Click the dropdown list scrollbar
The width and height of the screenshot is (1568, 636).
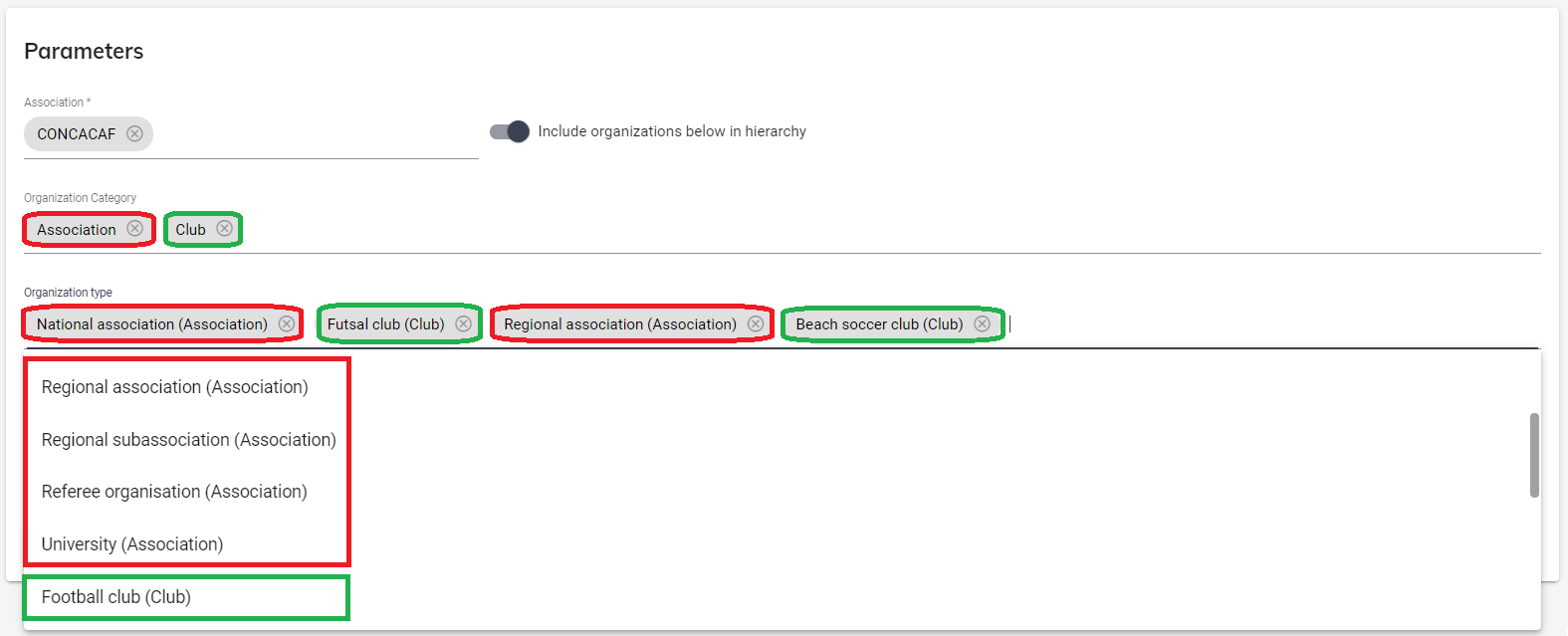click(x=1534, y=455)
